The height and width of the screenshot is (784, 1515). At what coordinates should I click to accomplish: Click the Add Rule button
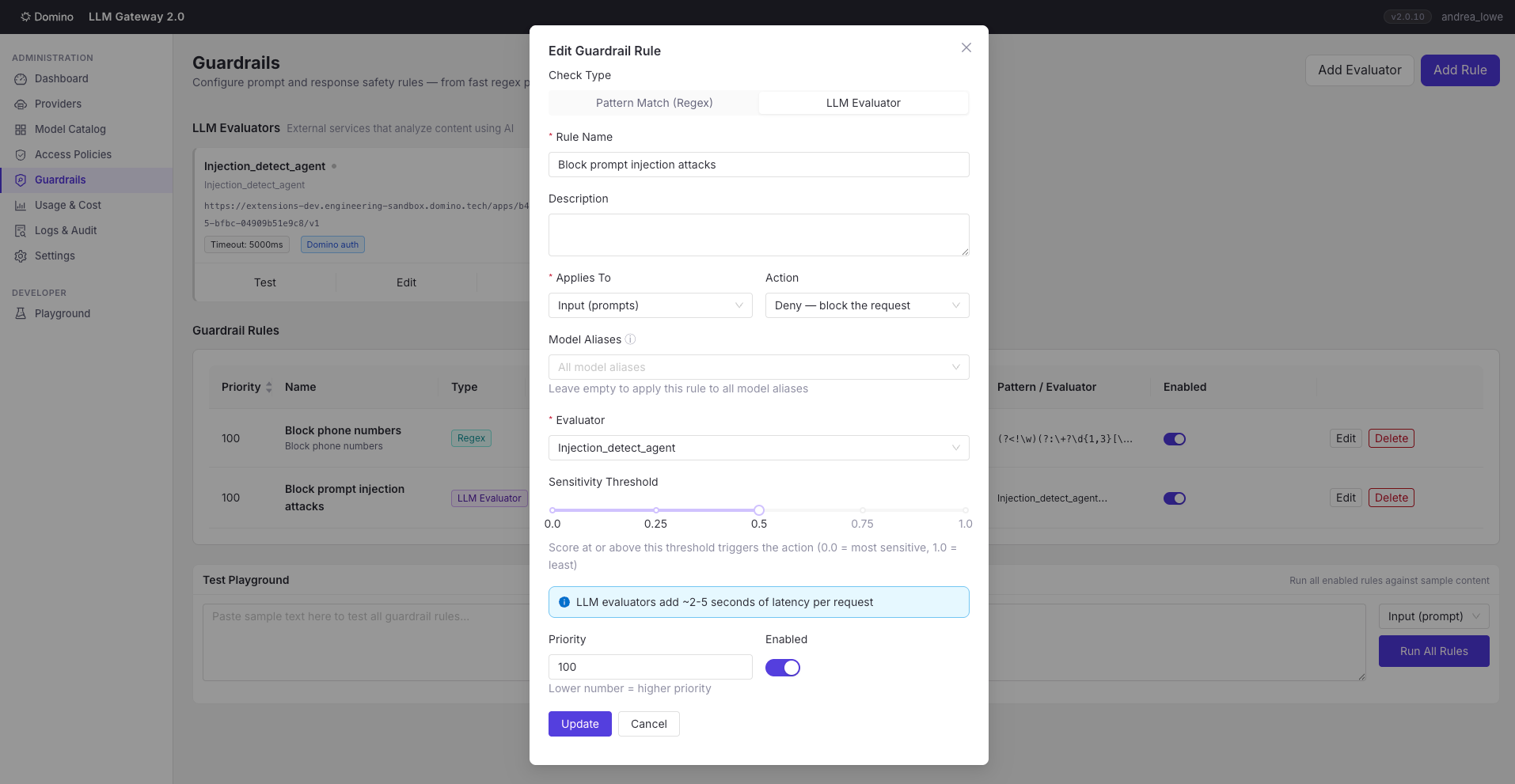tap(1460, 70)
